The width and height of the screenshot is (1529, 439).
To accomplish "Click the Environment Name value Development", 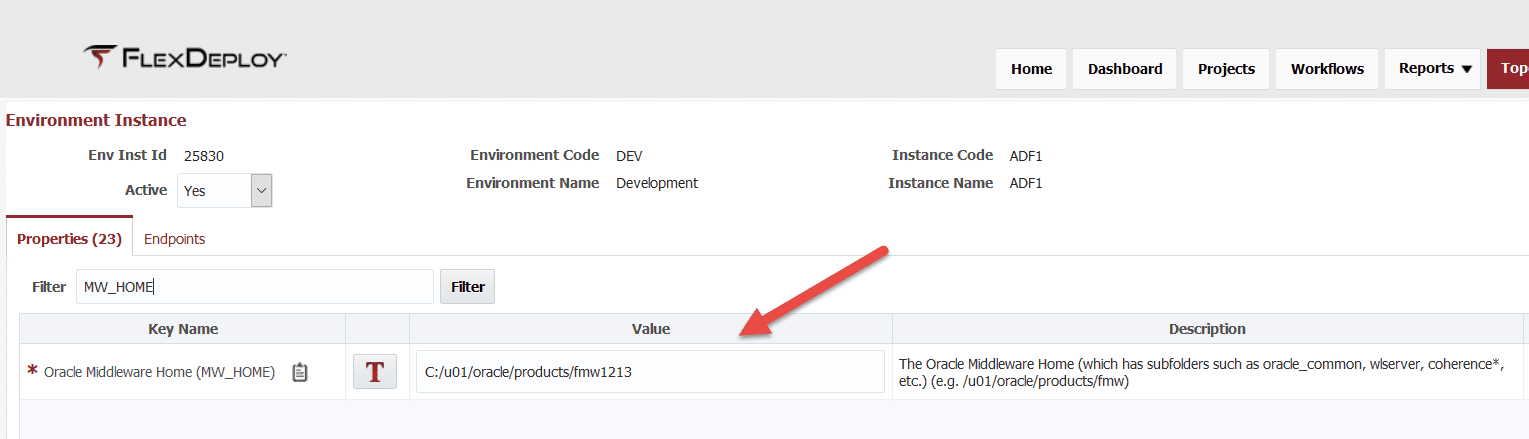I will 657,183.
